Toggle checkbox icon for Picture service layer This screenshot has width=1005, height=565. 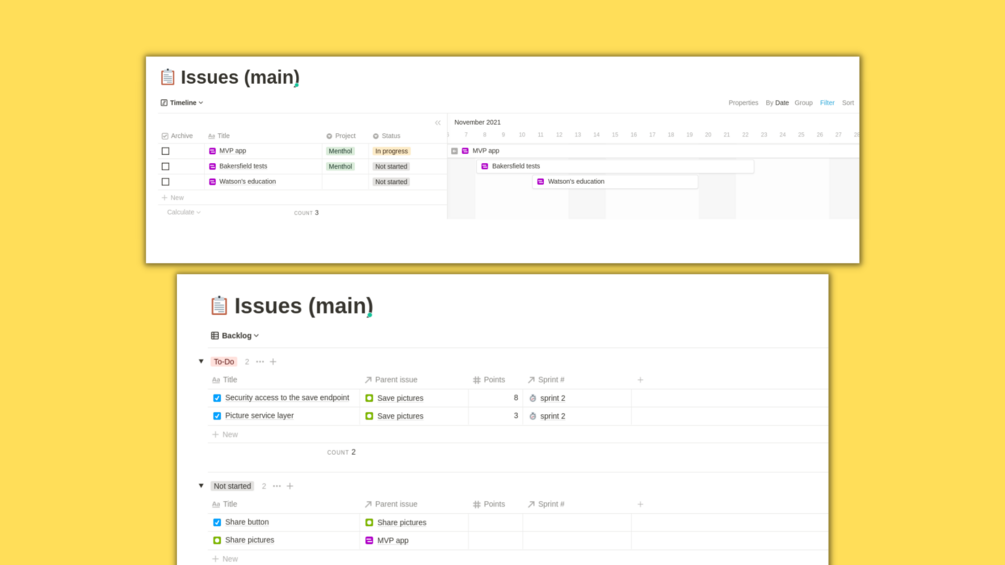[217, 416]
